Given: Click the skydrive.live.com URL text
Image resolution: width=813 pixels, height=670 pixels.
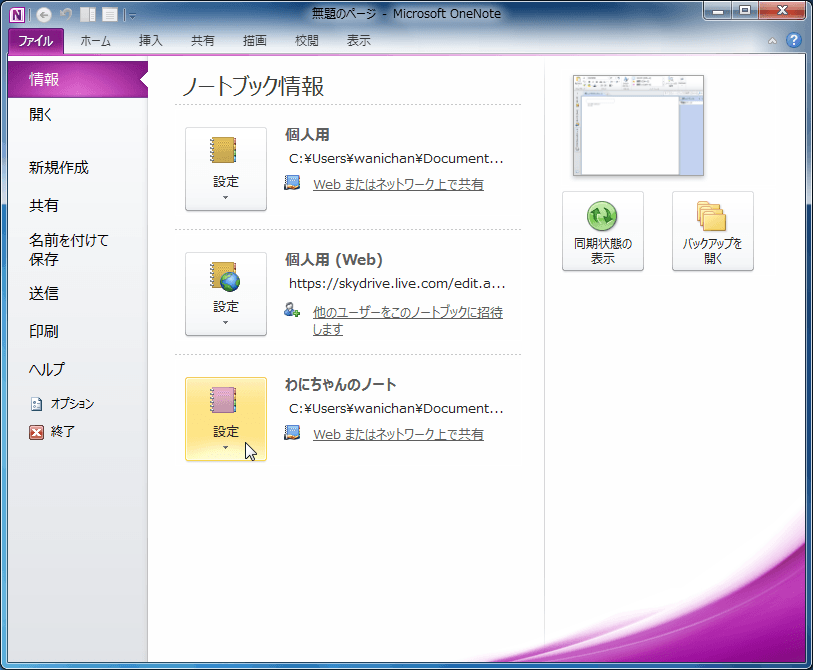Looking at the screenshot, I should tap(397, 284).
